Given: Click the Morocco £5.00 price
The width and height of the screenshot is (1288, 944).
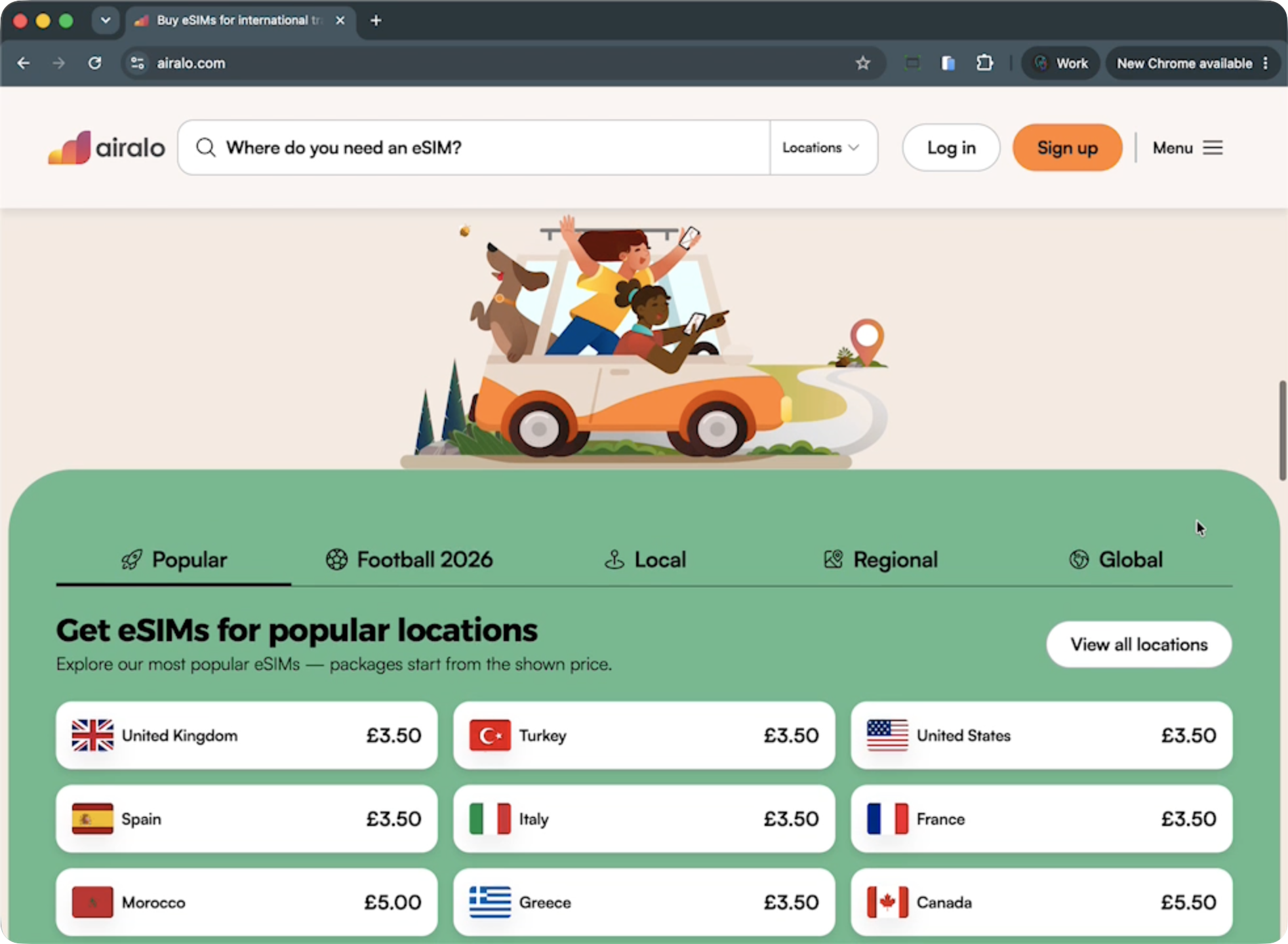Looking at the screenshot, I should tap(393, 902).
